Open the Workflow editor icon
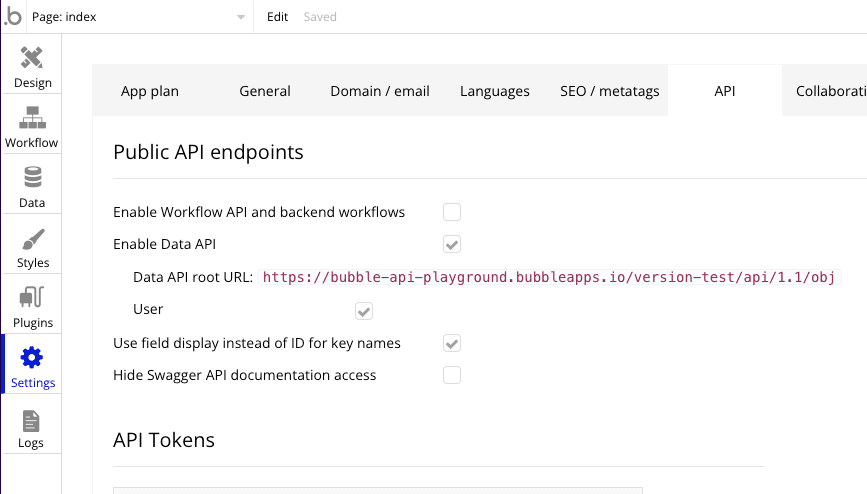This screenshot has width=867, height=494. (32, 118)
